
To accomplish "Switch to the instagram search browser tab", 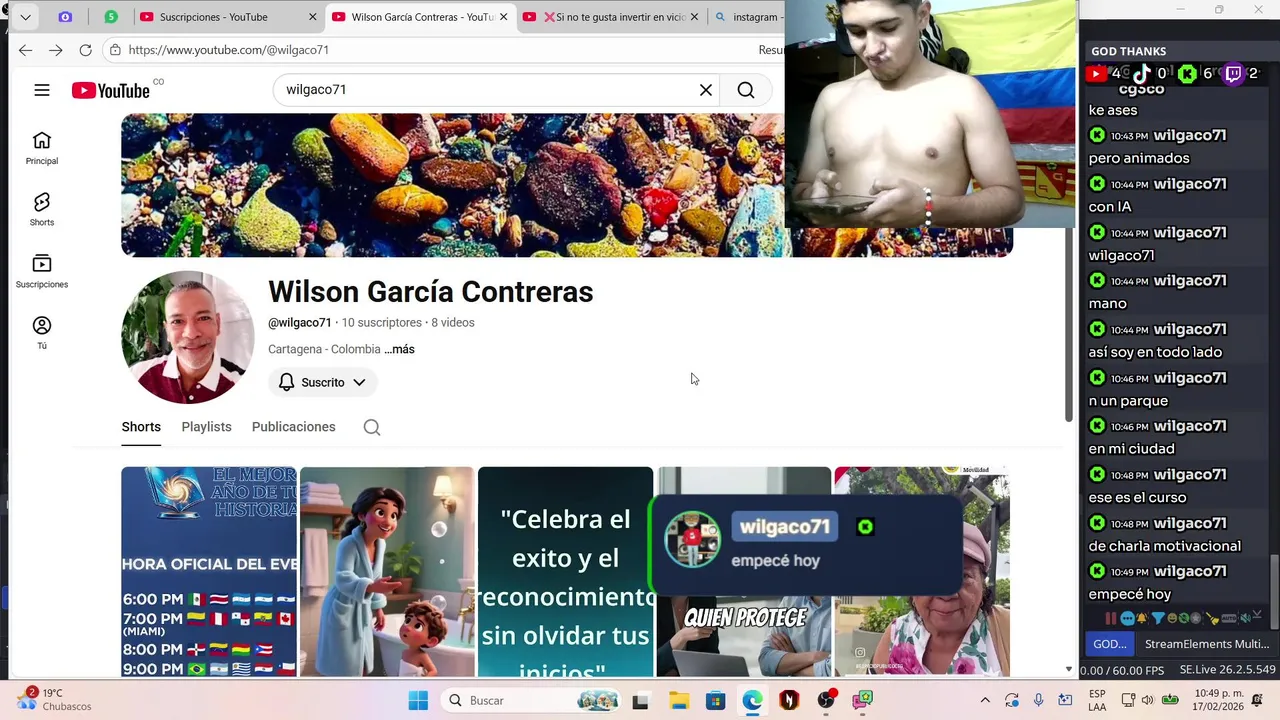I will pos(747,17).
